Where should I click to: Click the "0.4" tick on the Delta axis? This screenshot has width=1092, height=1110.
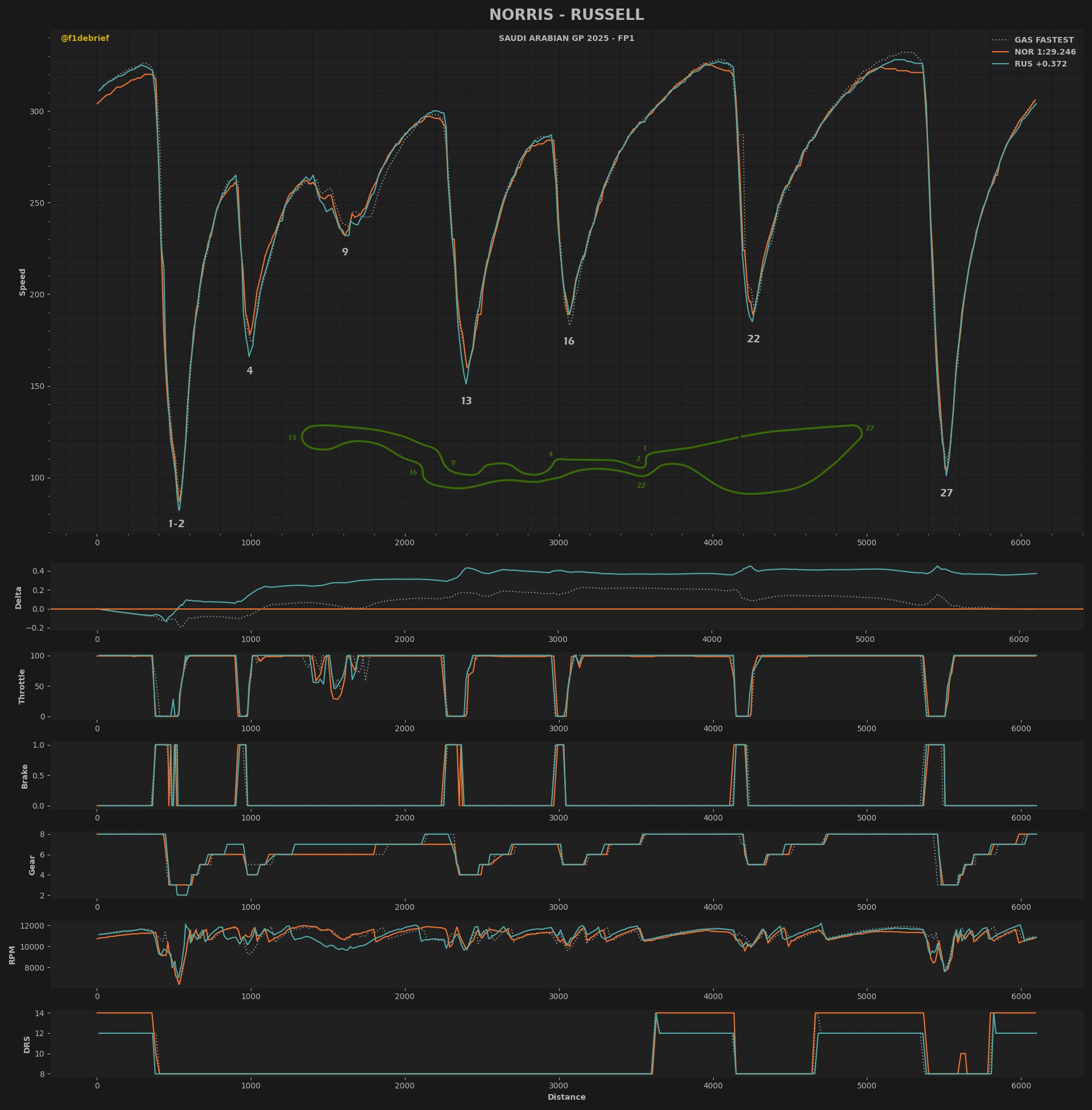(39, 571)
